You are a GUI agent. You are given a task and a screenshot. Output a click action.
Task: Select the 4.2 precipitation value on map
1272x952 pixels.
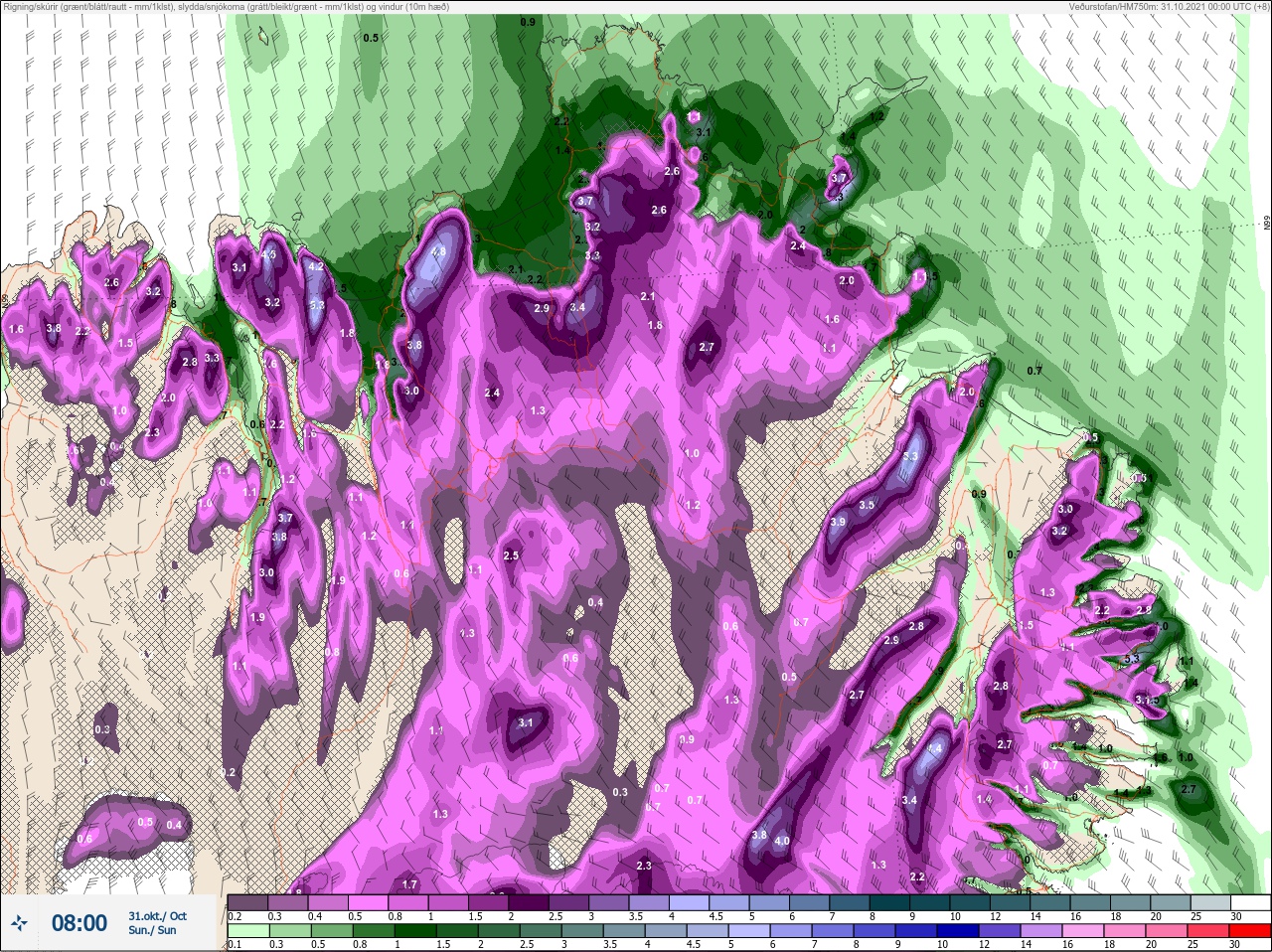(316, 266)
